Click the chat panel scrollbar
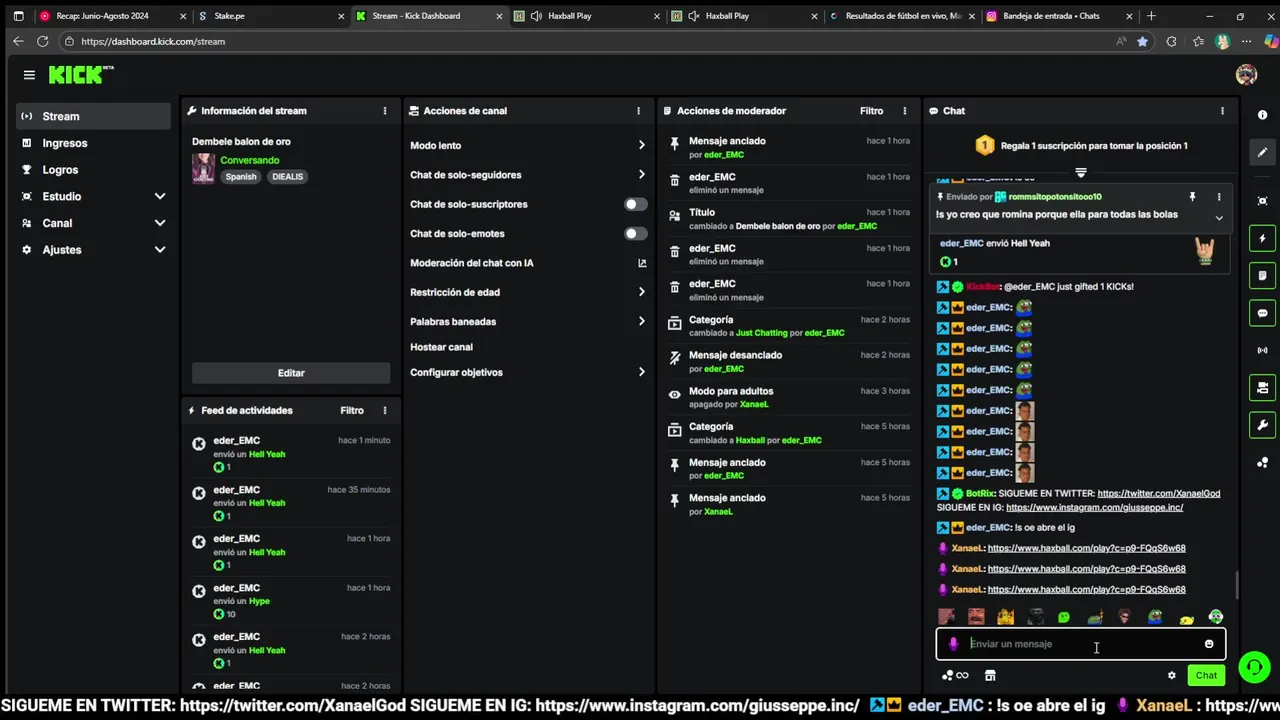1280x720 pixels. (x=1237, y=585)
